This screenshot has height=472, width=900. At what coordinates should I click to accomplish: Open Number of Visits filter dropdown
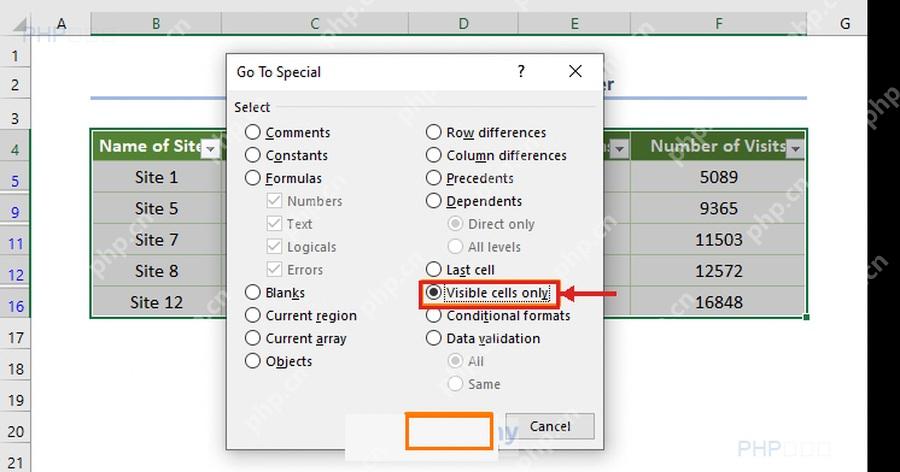[795, 149]
